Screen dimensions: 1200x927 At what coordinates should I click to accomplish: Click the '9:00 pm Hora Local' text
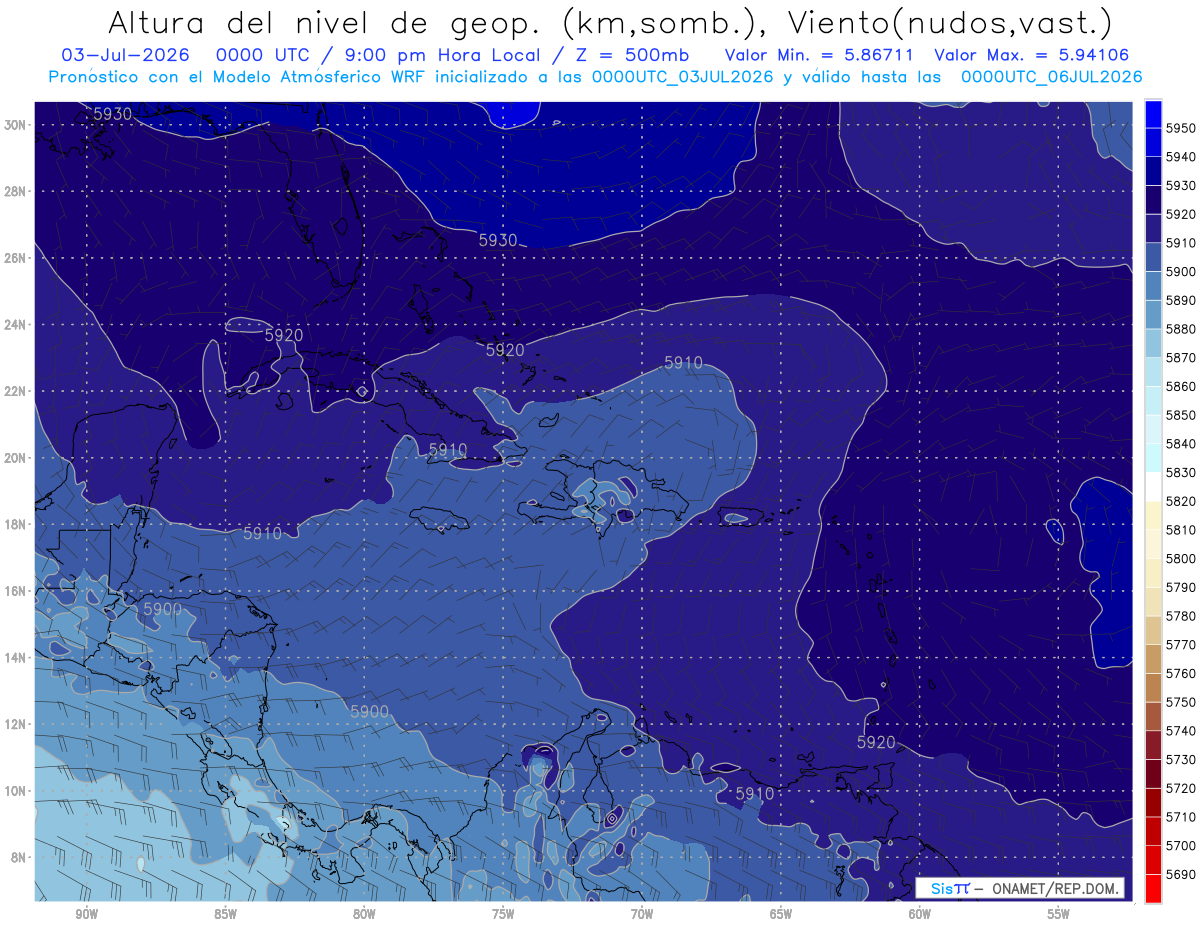(445, 55)
